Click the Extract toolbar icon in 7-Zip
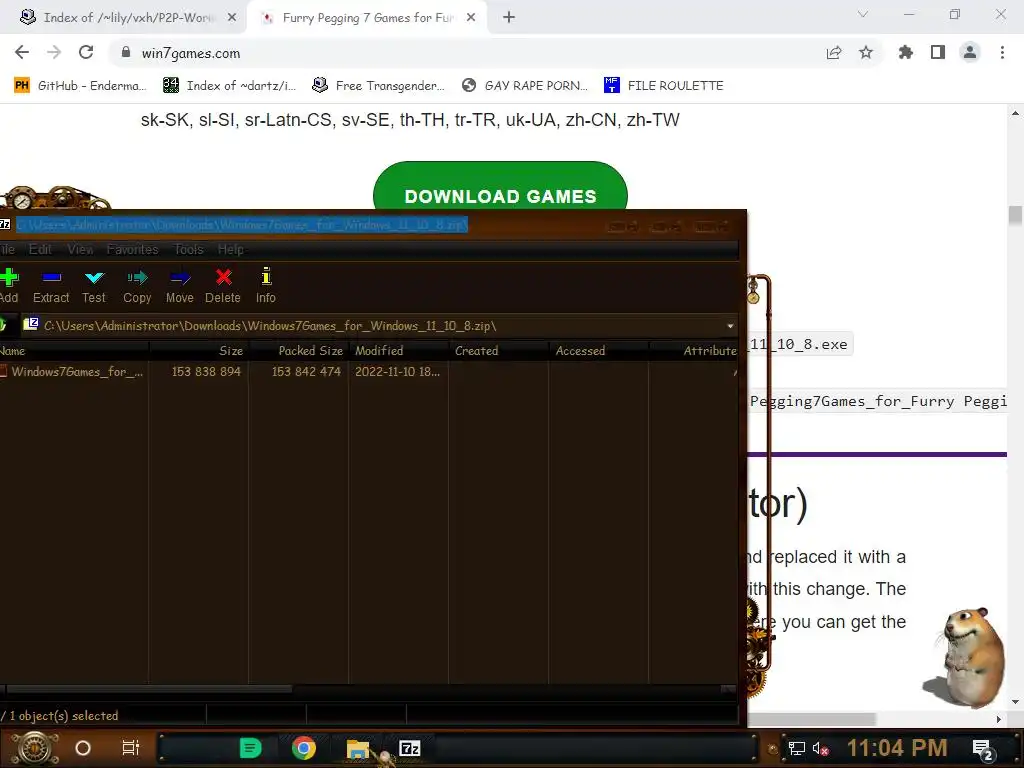The height and width of the screenshot is (768, 1024). (x=51, y=278)
